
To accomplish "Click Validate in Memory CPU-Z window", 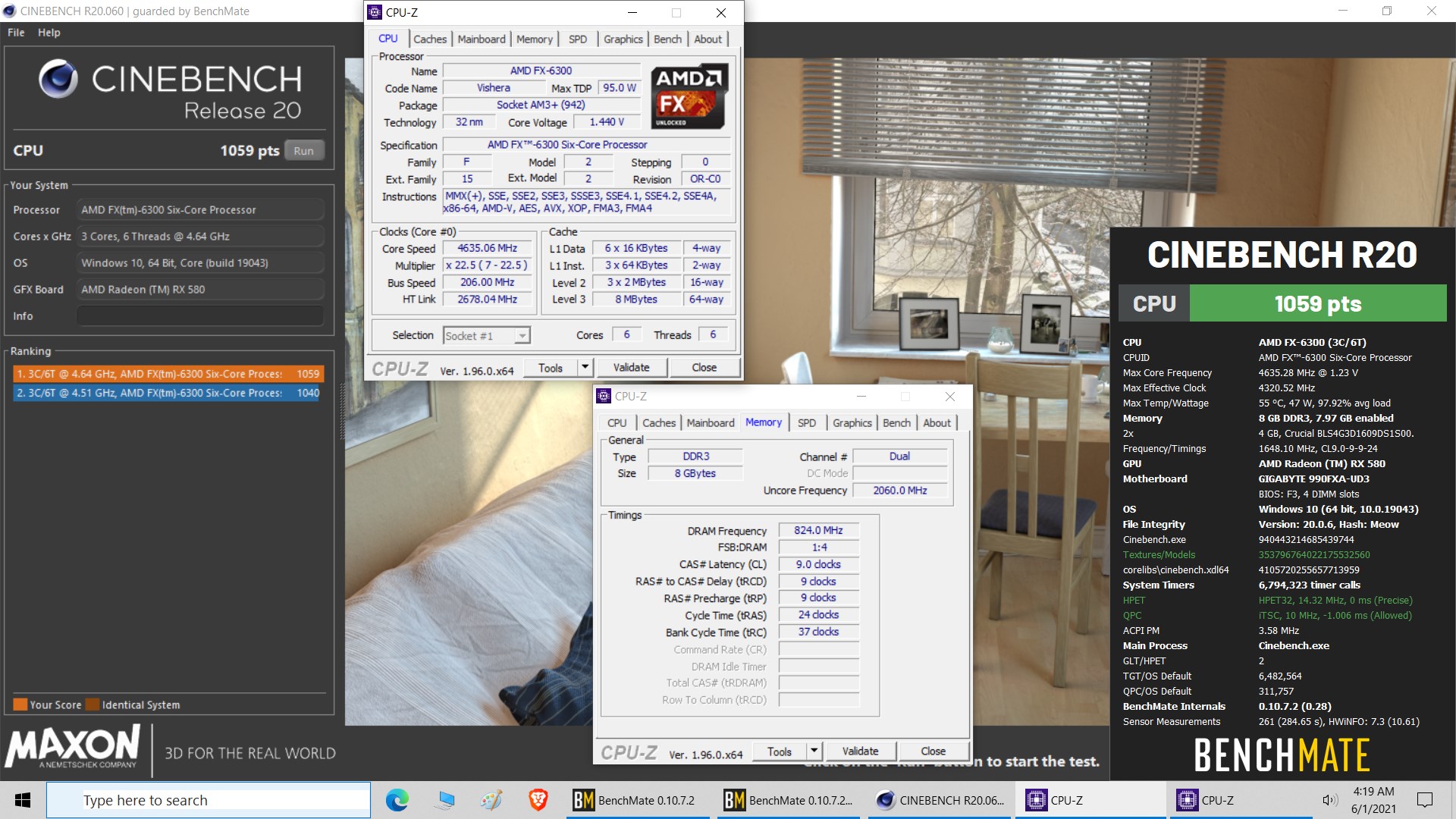I will (860, 752).
